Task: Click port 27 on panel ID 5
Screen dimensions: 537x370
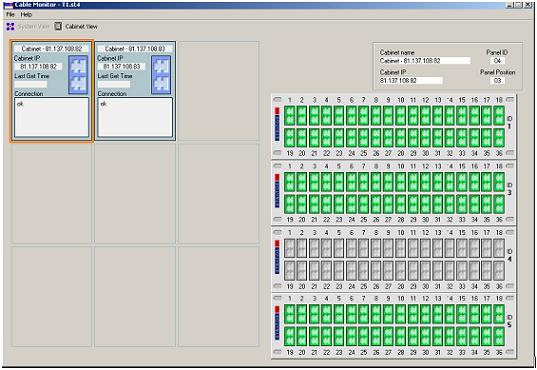Action: click(x=388, y=336)
